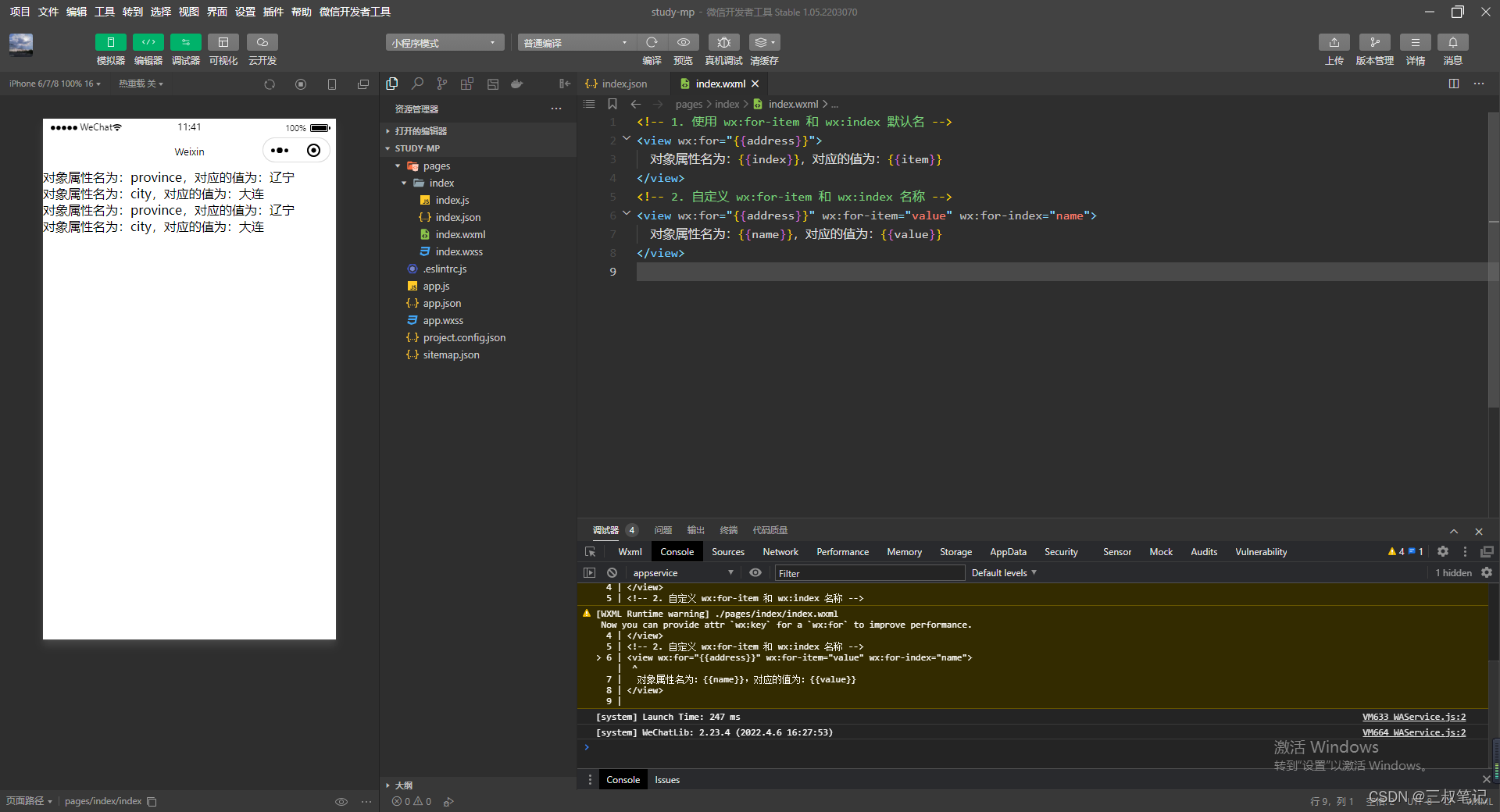Open the mini program mode dropdown
Screen dimensions: 1500x812
(x=445, y=42)
